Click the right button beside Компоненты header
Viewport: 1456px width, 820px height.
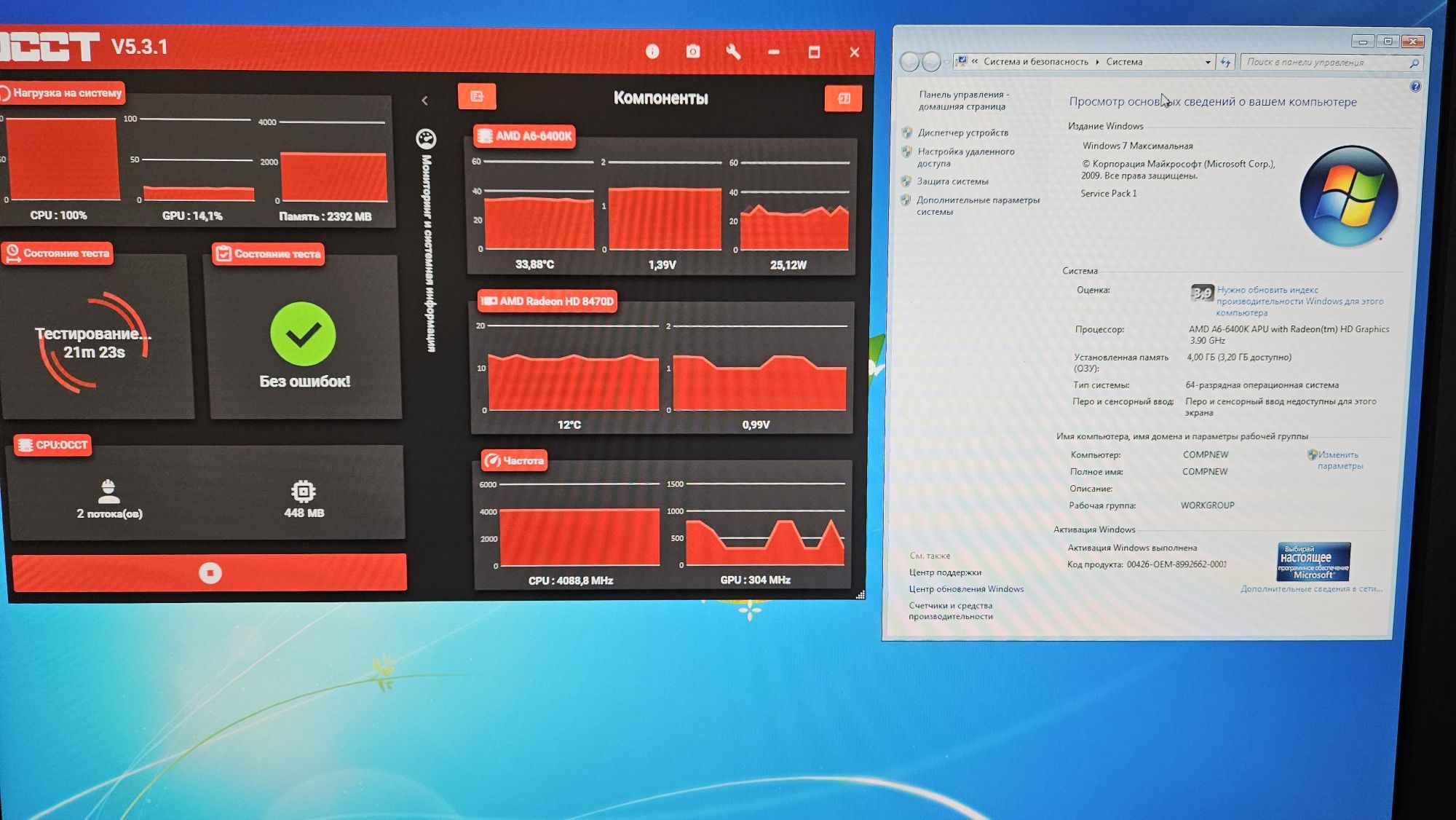tap(844, 98)
